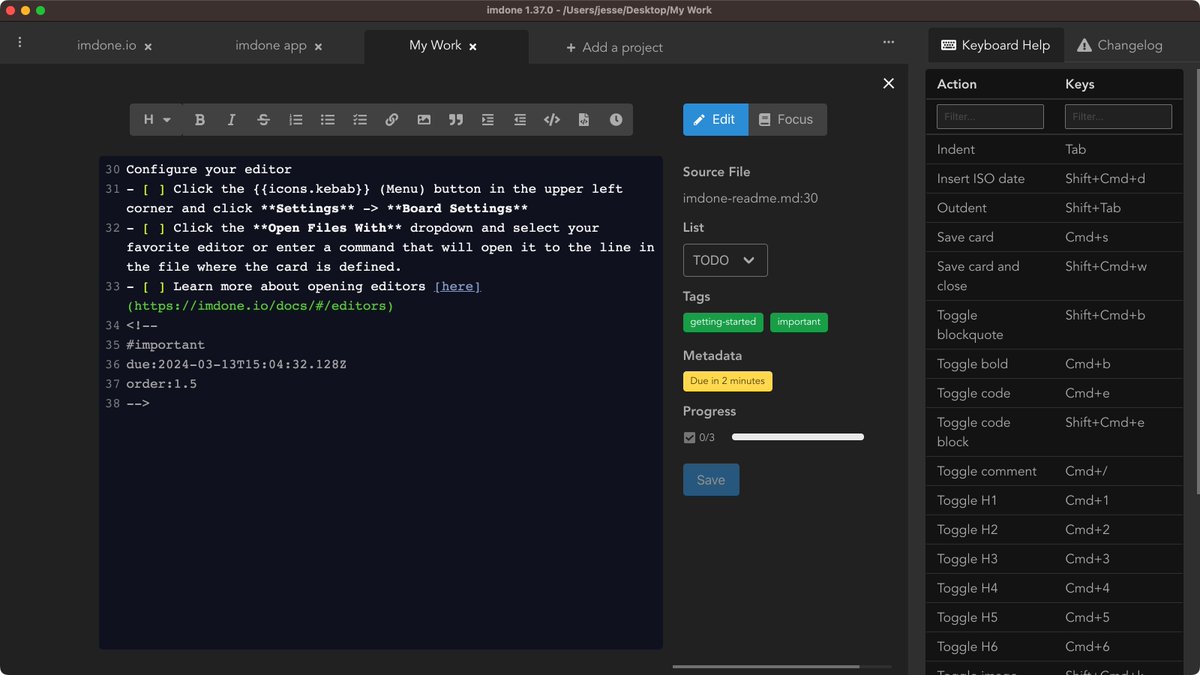The image size is (1200, 675).
Task: Click the checkbox brackets on line 33
Action: 153,287
